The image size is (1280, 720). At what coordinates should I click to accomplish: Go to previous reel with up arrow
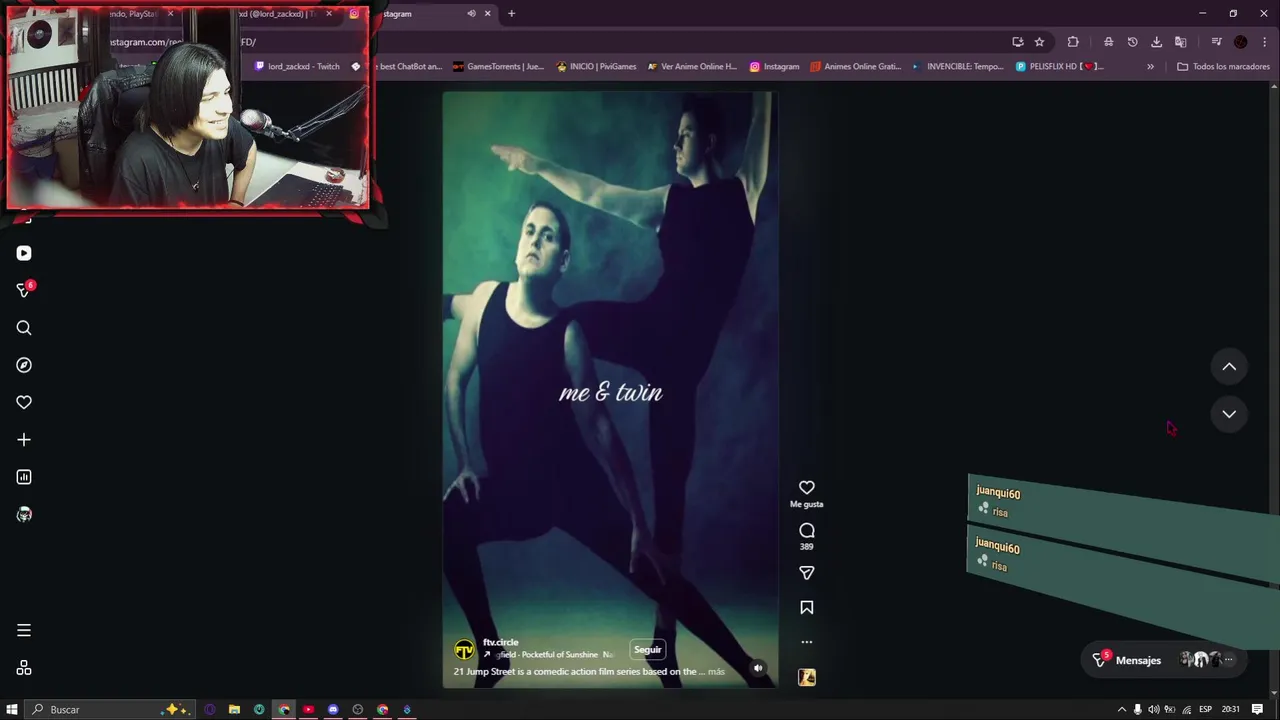[x=1229, y=367]
